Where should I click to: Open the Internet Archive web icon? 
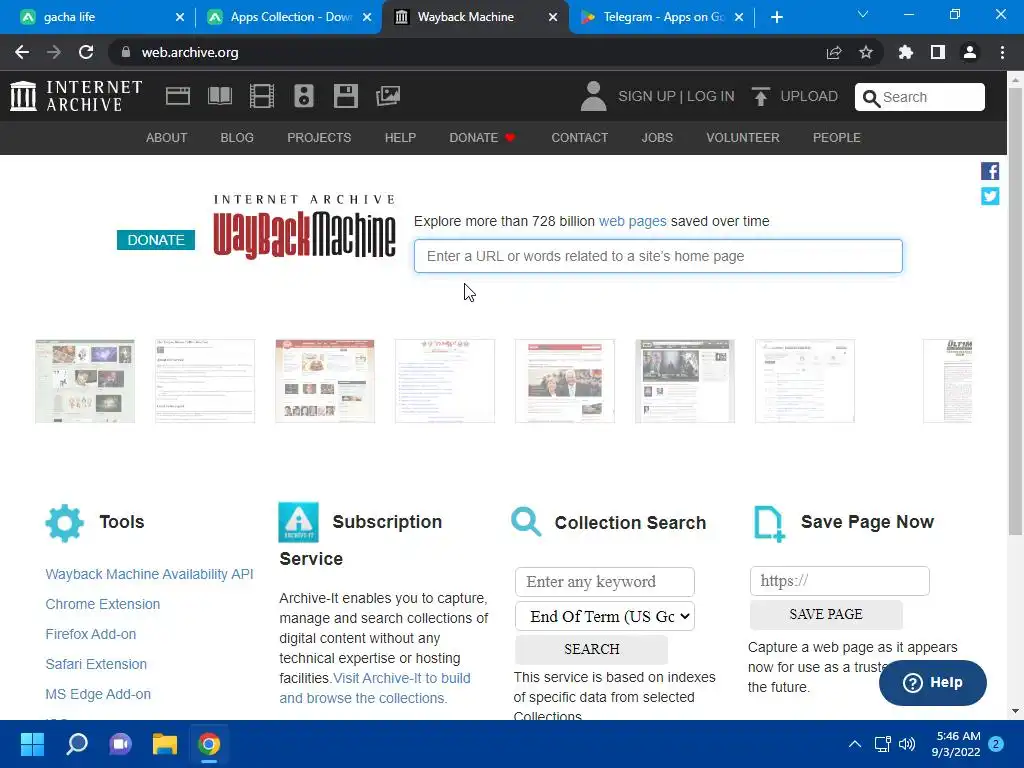(178, 96)
